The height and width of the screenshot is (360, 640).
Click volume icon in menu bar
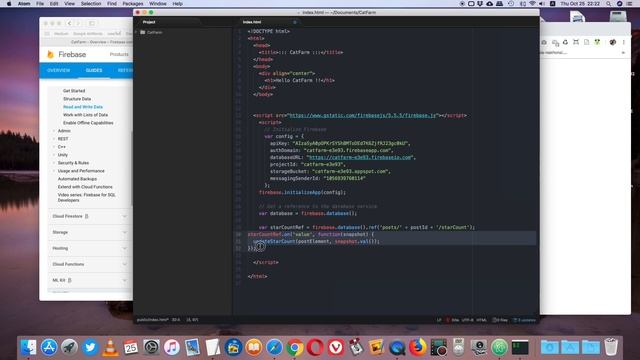(x=542, y=4)
